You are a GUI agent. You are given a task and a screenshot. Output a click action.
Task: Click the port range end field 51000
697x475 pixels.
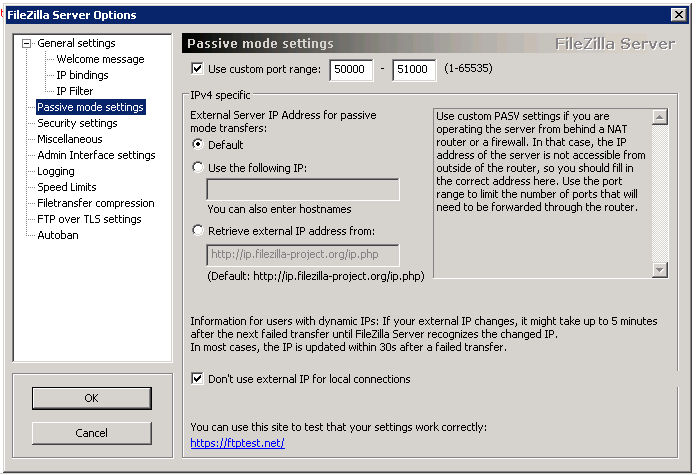coord(414,70)
